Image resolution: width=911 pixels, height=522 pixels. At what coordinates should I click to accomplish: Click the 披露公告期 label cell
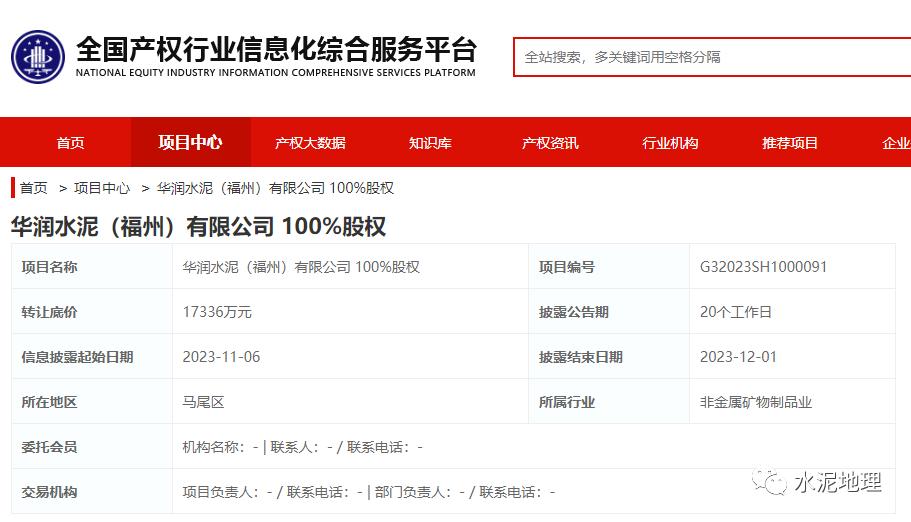coord(609,312)
